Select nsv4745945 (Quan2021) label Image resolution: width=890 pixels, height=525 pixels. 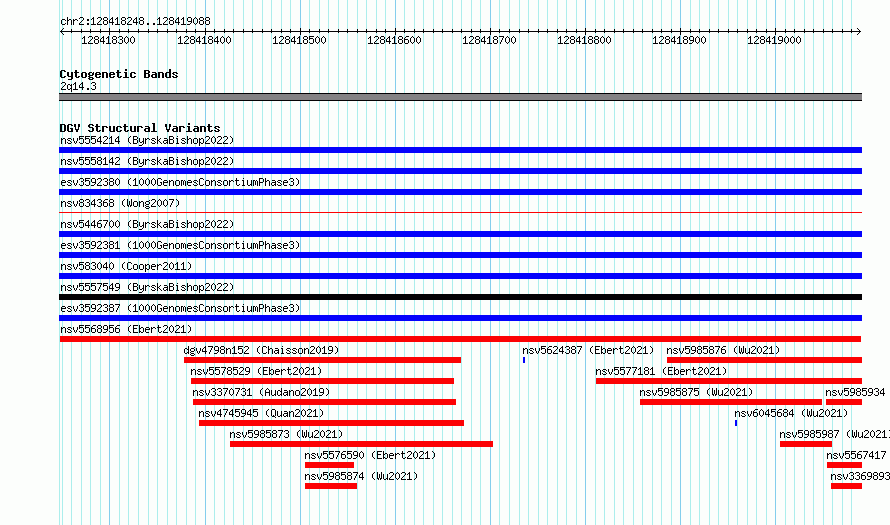(261, 413)
